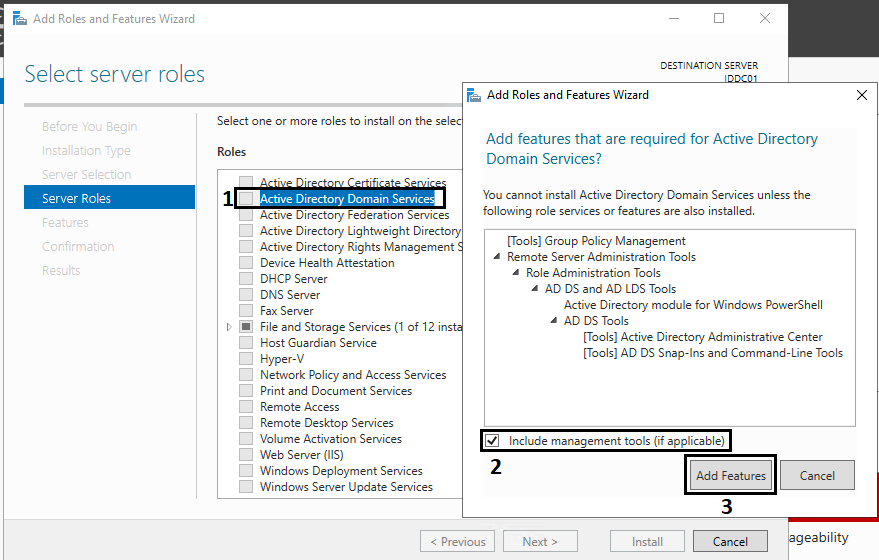Select Active Directory Domain Services role text

click(x=347, y=198)
